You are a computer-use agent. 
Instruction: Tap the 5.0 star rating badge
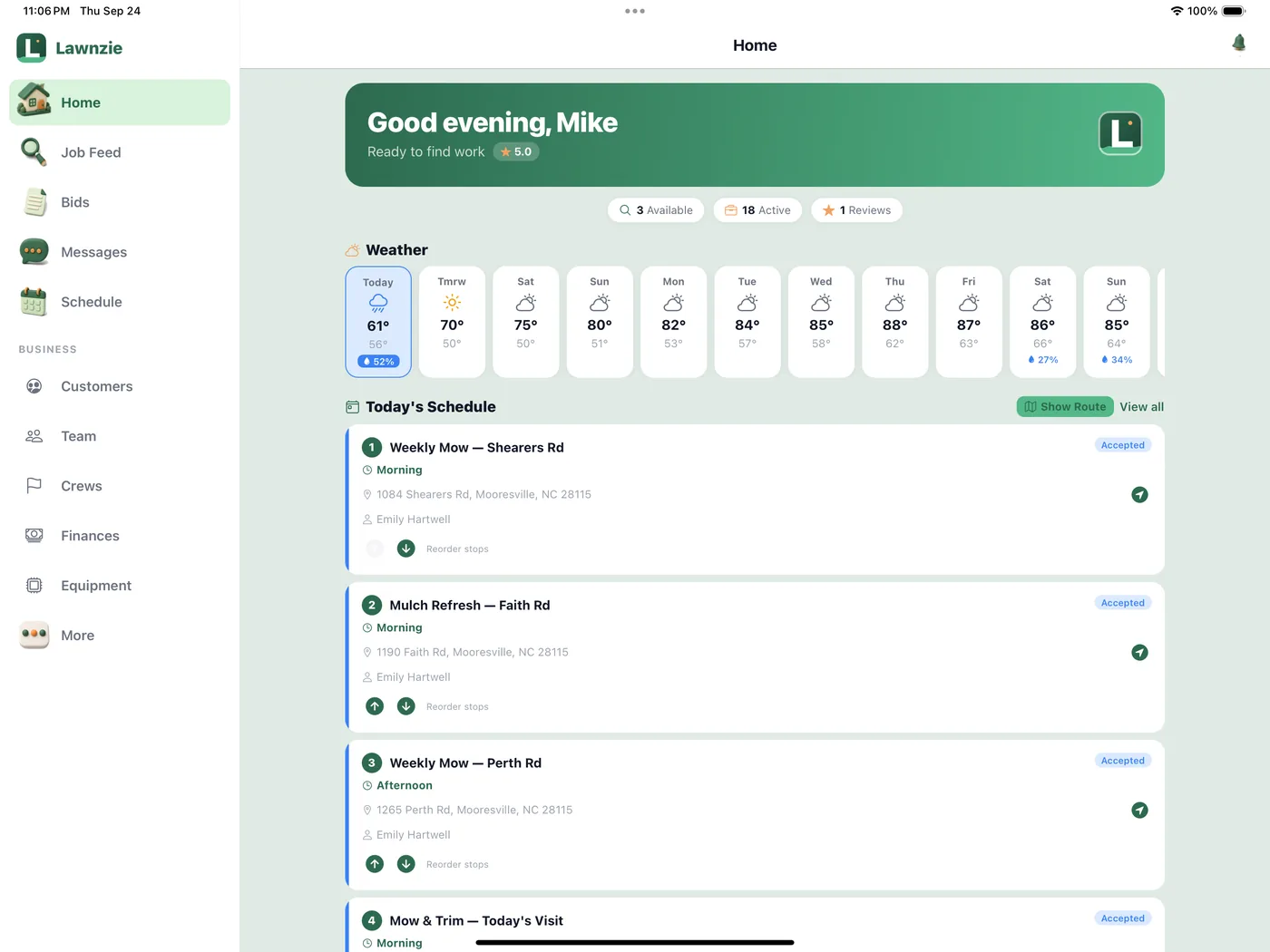516,151
